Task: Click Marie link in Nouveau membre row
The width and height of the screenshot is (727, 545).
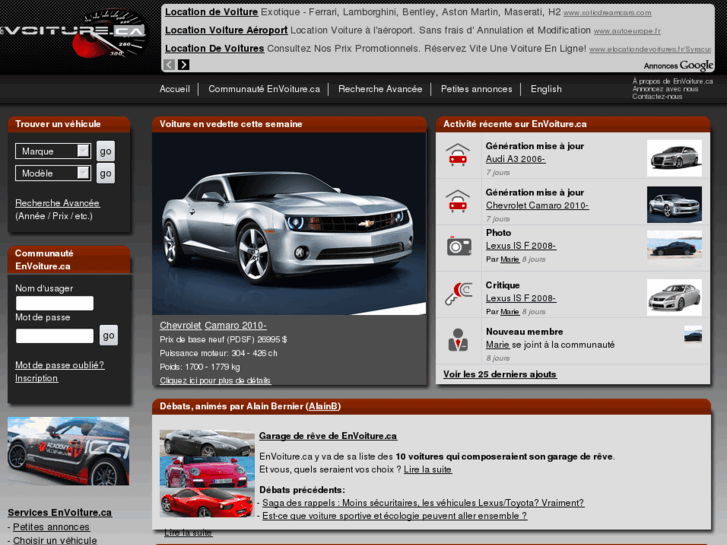Action: click(x=497, y=345)
